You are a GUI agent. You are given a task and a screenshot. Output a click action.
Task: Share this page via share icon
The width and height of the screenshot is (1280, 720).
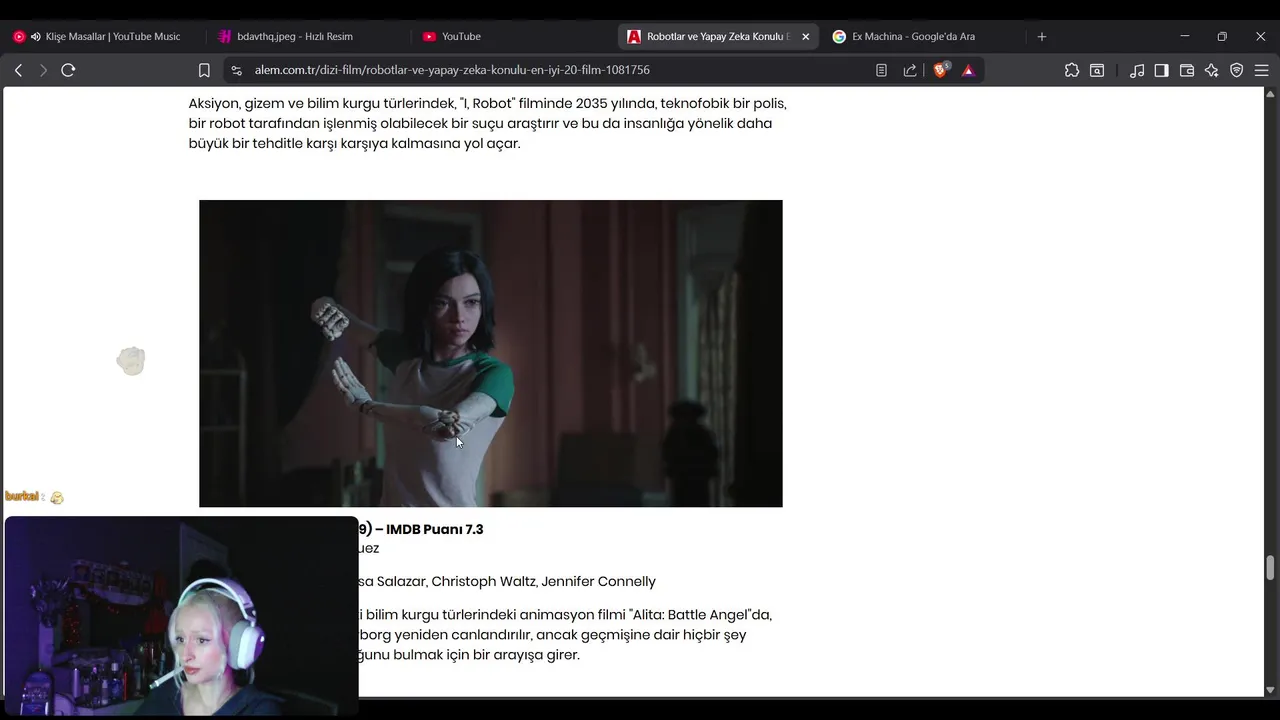910,70
